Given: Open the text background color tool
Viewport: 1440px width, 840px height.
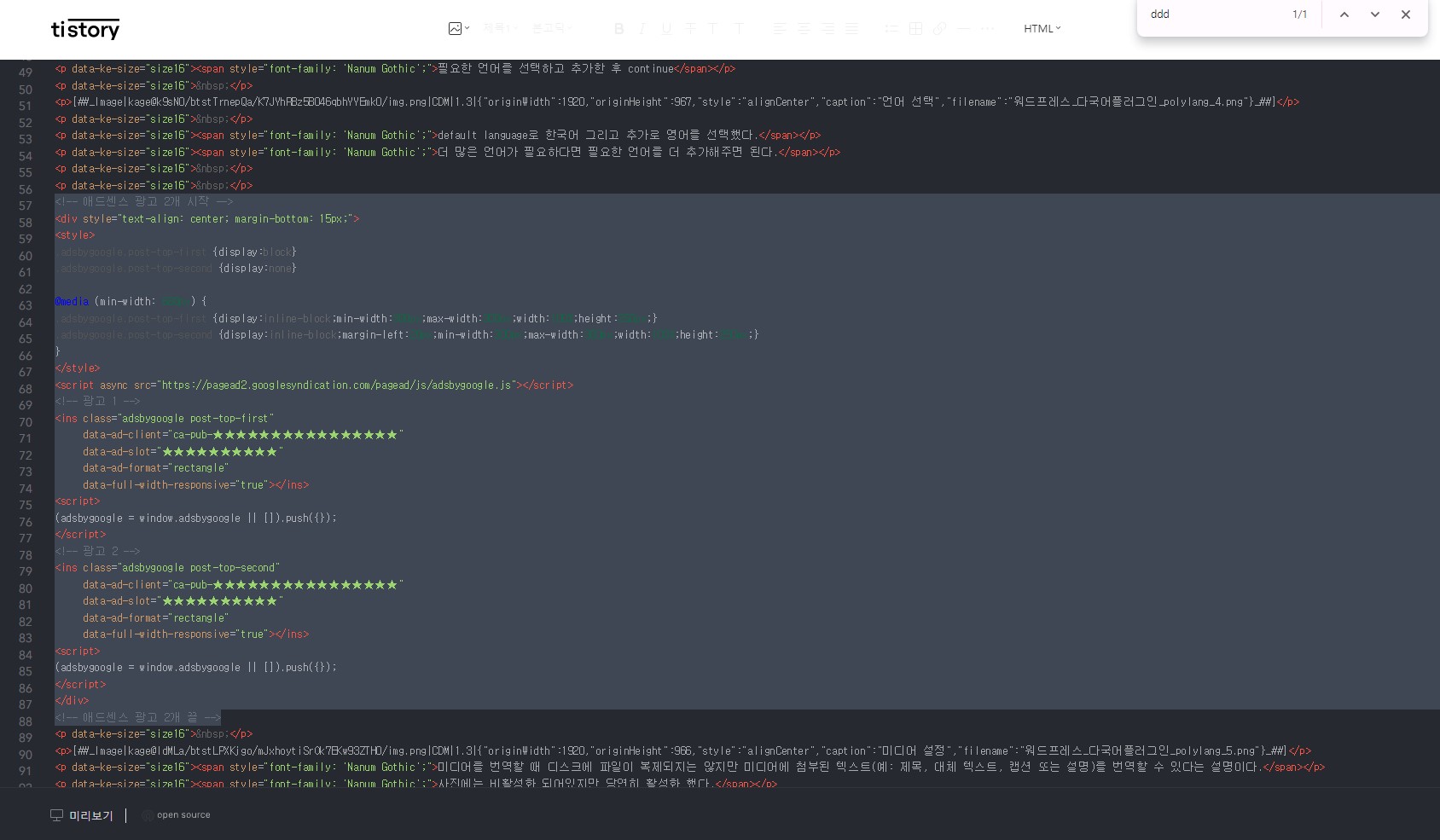Looking at the screenshot, I should click(x=739, y=28).
